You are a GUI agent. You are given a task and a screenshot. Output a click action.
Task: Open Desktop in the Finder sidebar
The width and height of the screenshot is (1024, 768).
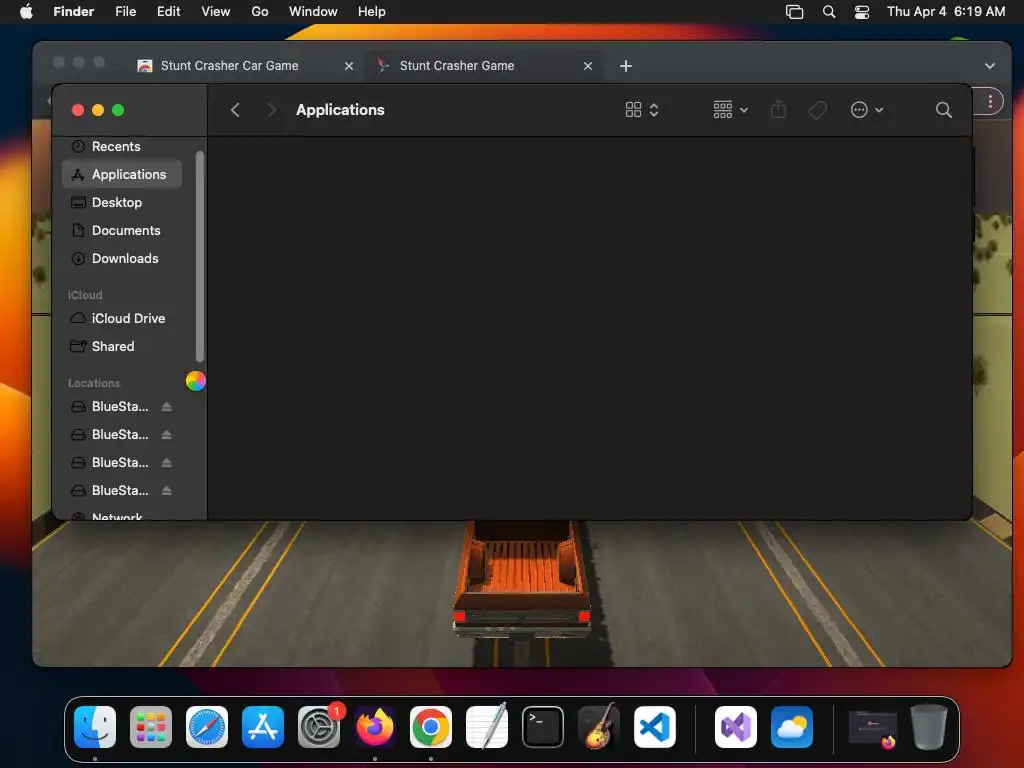[121, 202]
